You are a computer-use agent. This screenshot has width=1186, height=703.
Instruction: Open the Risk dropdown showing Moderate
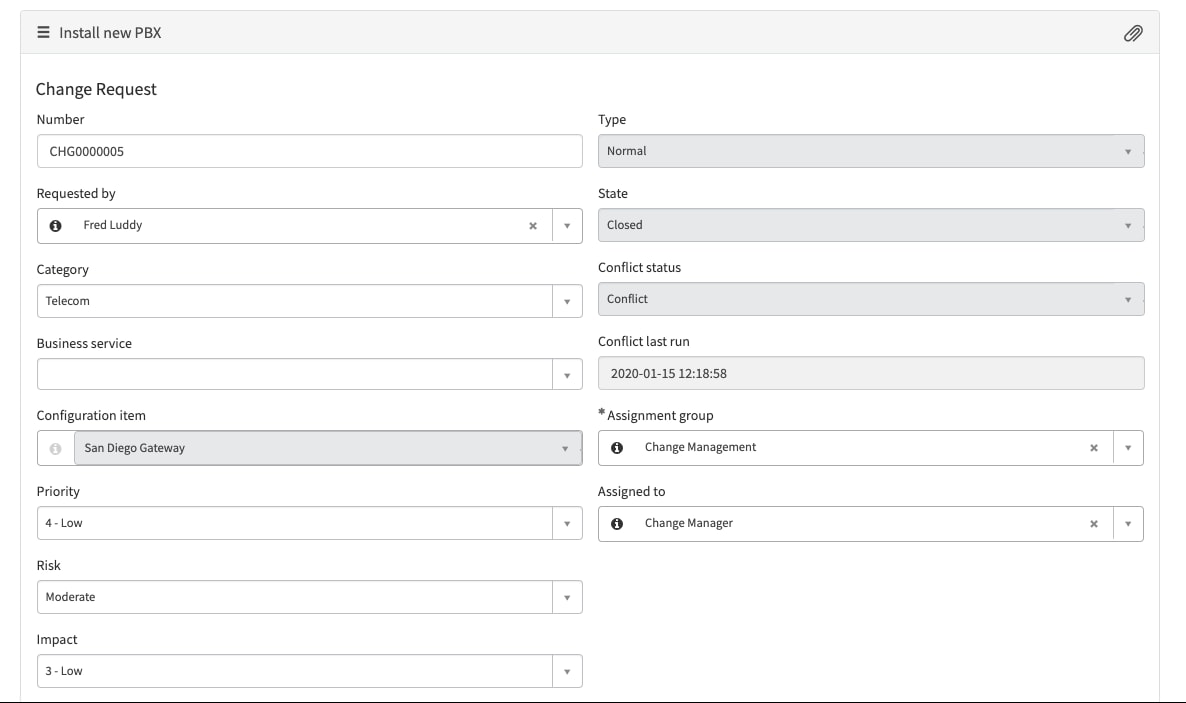(568, 596)
